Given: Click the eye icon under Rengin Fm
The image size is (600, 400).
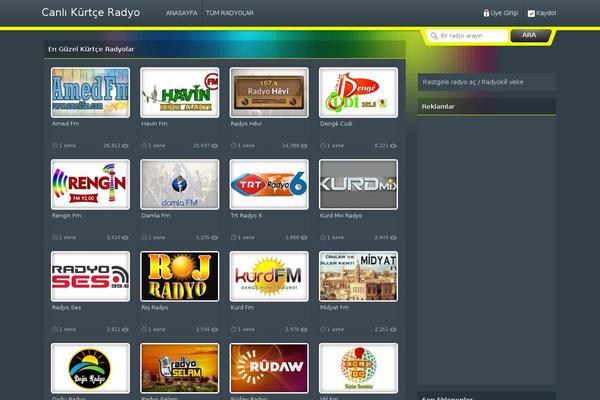Looking at the screenshot, I should pos(125,238).
